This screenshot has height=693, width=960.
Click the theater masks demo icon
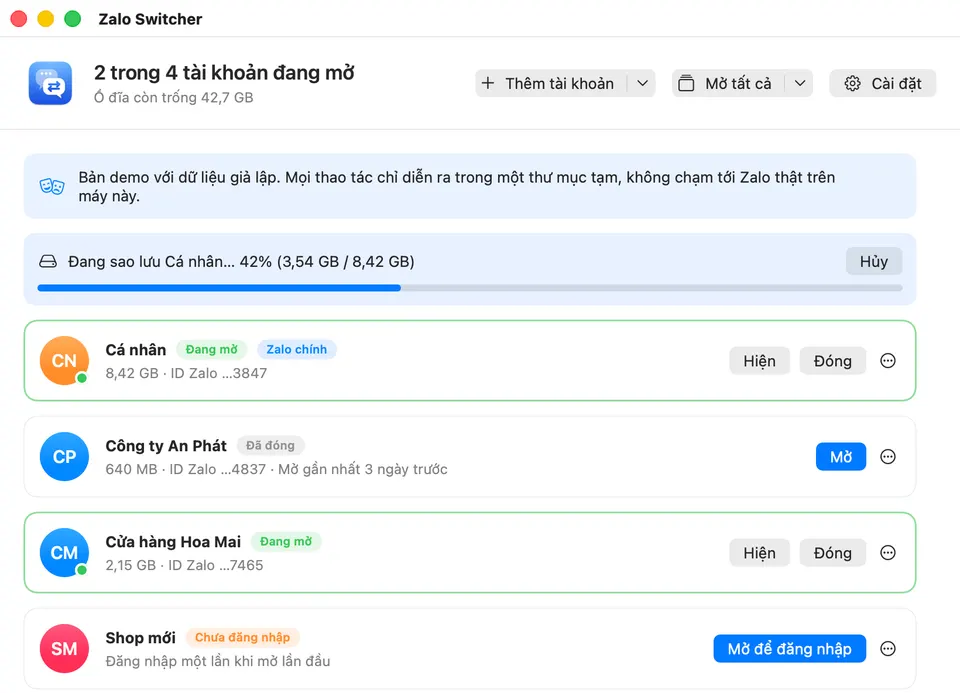pos(52,186)
